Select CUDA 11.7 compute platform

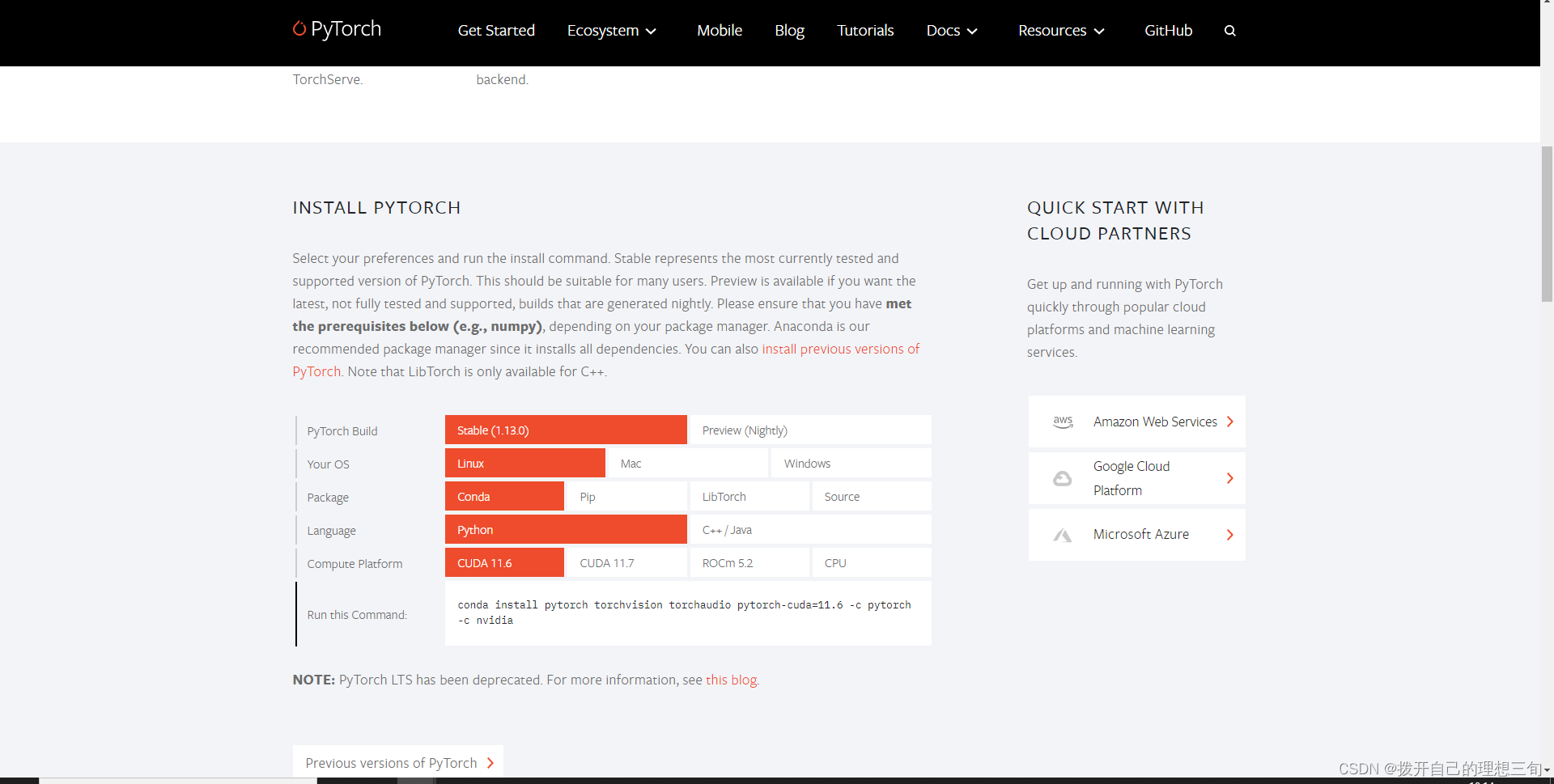pyautogui.click(x=627, y=563)
